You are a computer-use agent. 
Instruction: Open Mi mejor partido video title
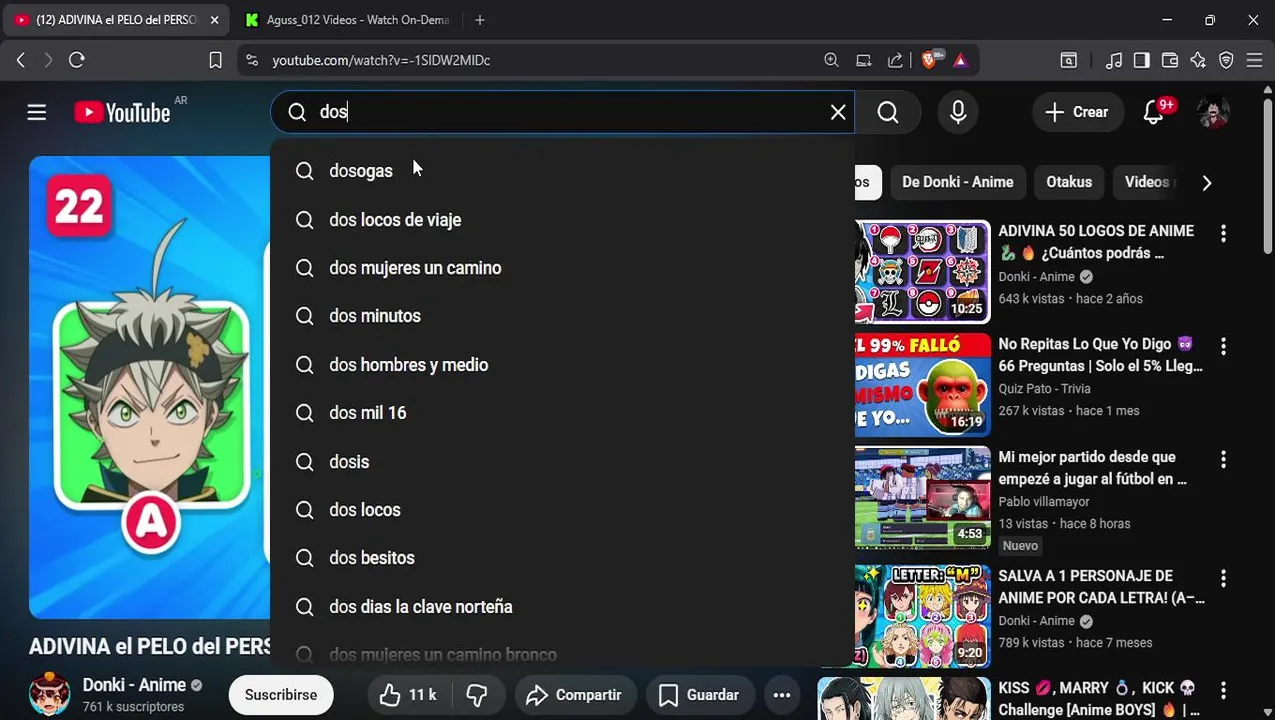(x=1092, y=468)
